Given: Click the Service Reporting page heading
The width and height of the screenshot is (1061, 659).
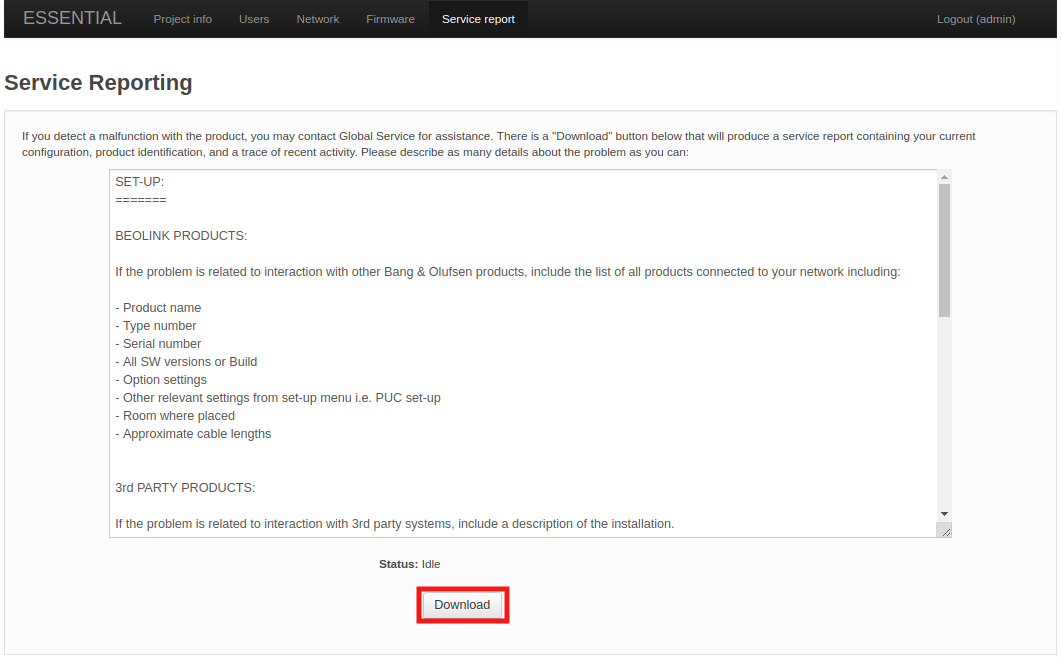Looking at the screenshot, I should tap(98, 82).
